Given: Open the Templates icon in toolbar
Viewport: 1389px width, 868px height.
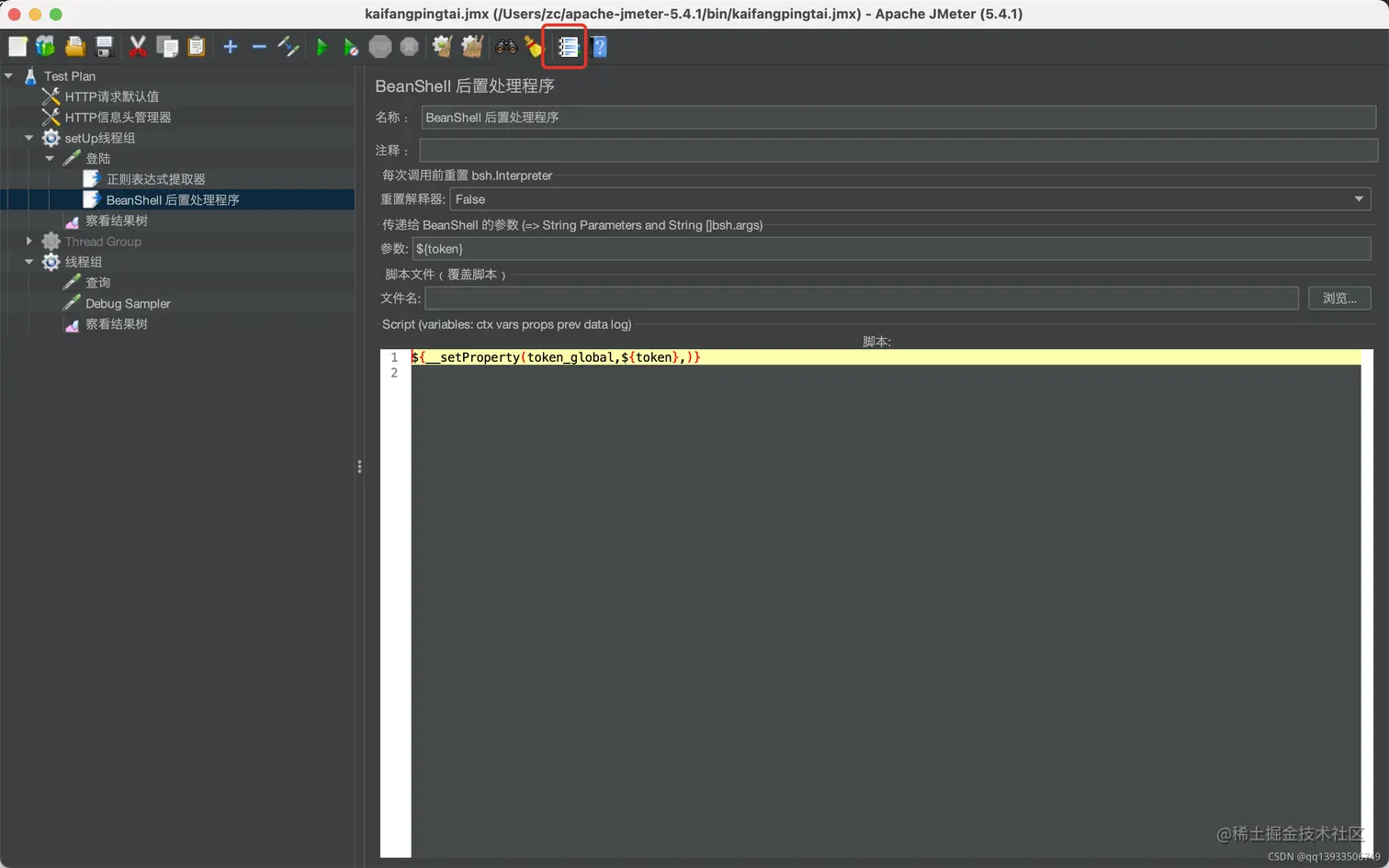Looking at the screenshot, I should click(46, 46).
